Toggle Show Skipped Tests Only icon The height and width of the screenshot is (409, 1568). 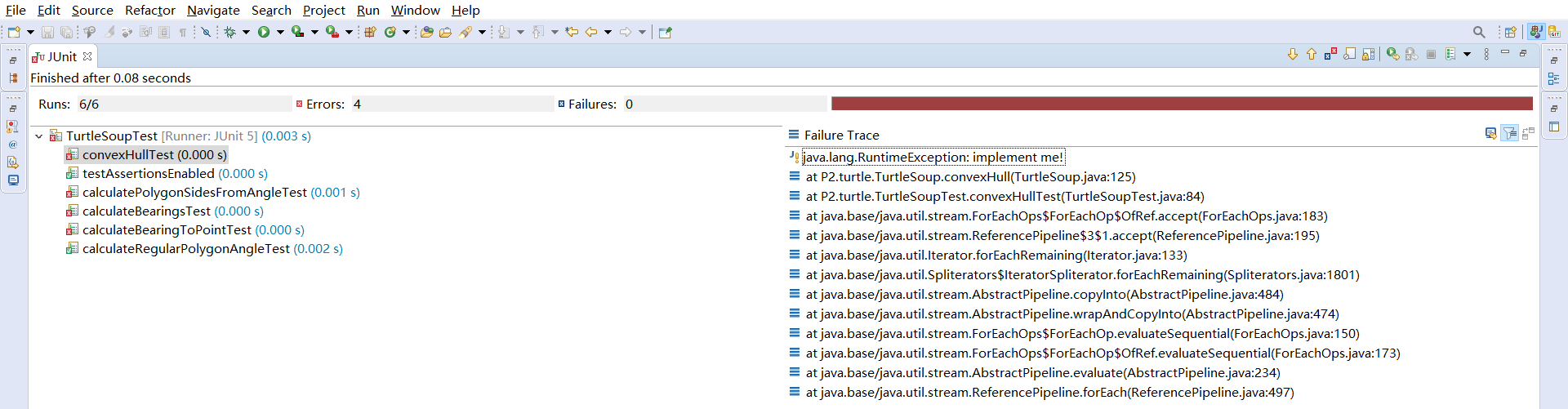pyautogui.click(x=1349, y=54)
